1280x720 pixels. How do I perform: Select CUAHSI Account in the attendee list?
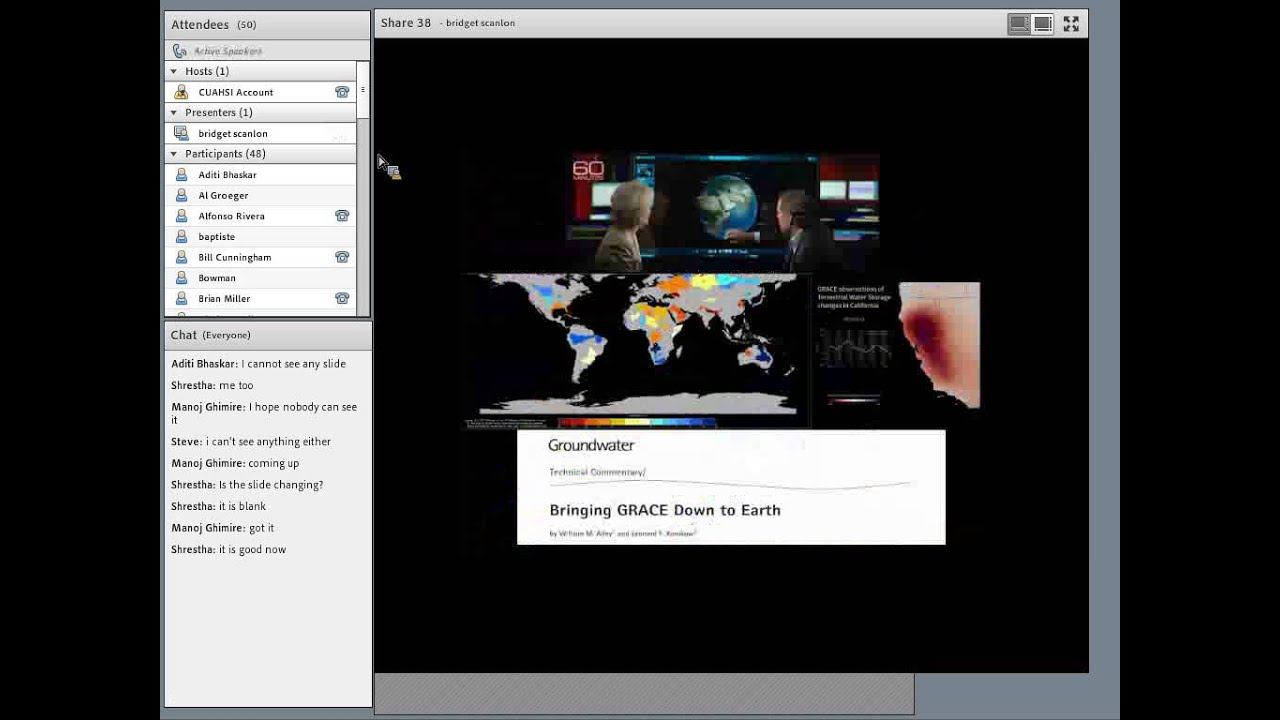pos(260,92)
